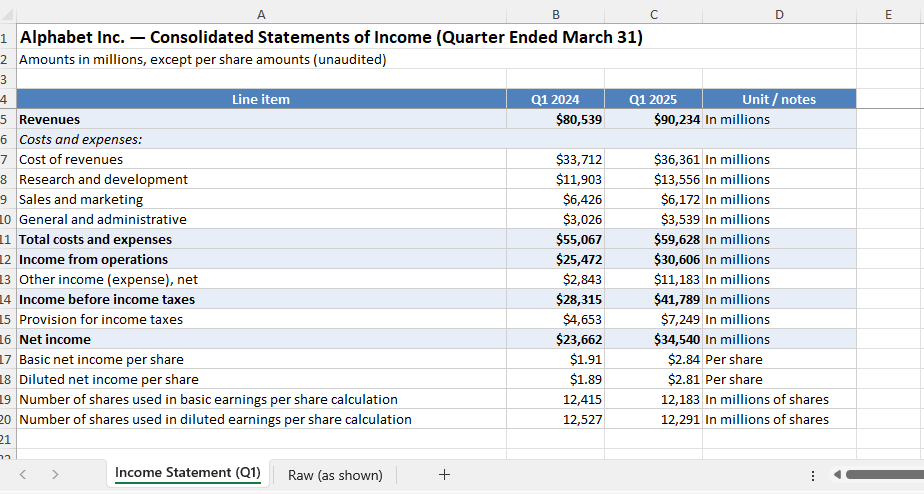Select 'Income before income taxes' label cell
This screenshot has height=494, width=924.
(x=261, y=299)
